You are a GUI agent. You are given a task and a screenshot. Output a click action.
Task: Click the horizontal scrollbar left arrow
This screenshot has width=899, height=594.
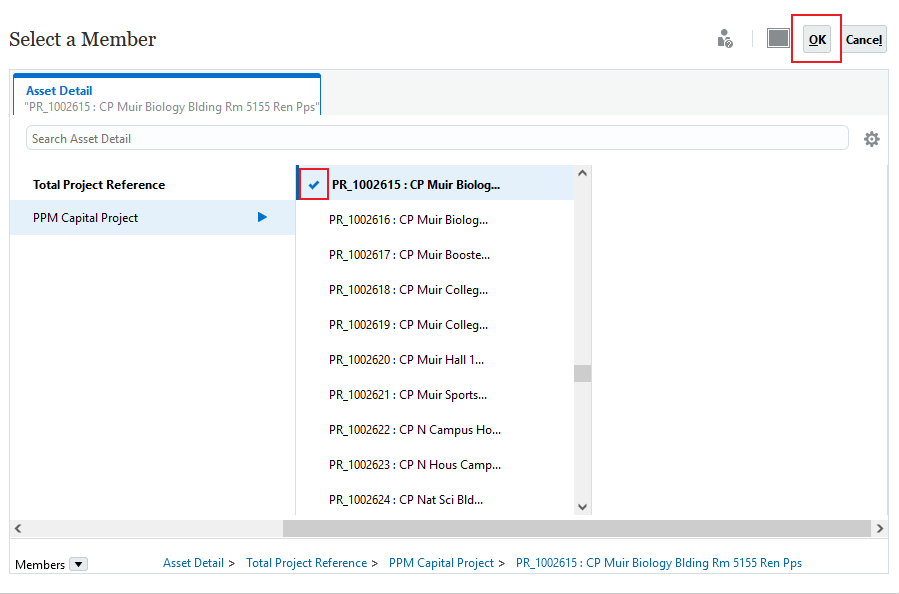pos(17,528)
